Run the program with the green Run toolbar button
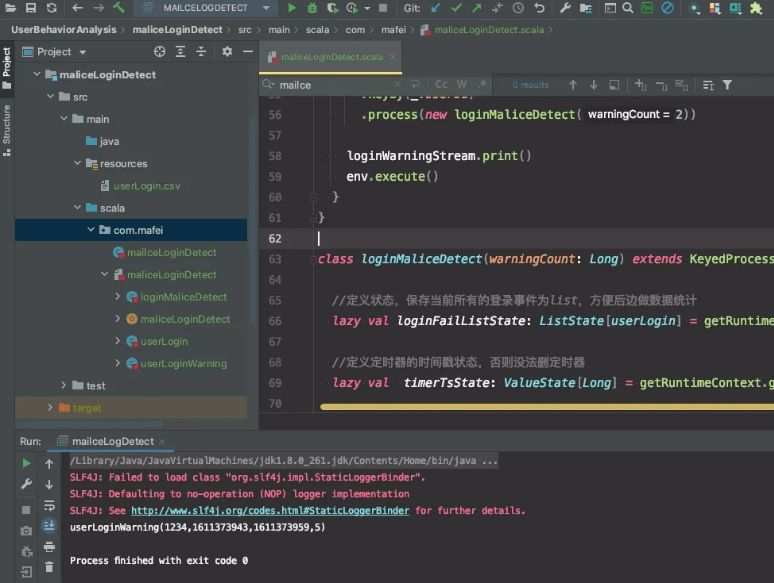This screenshot has height=583, width=774. (x=292, y=8)
